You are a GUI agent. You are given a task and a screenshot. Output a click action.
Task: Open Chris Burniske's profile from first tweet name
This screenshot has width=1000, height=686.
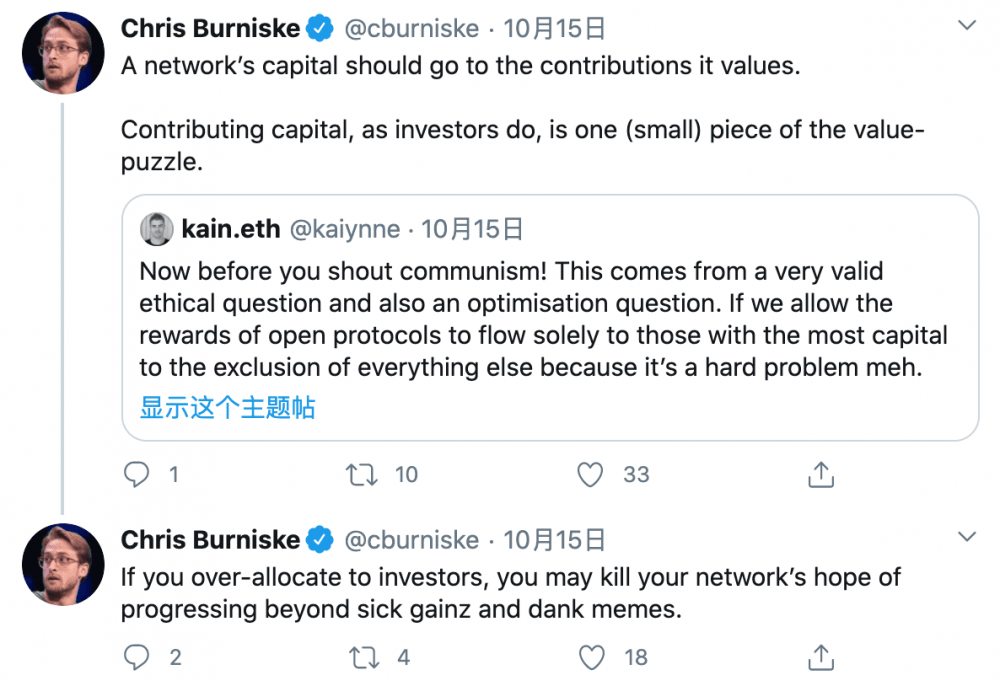tap(210, 29)
